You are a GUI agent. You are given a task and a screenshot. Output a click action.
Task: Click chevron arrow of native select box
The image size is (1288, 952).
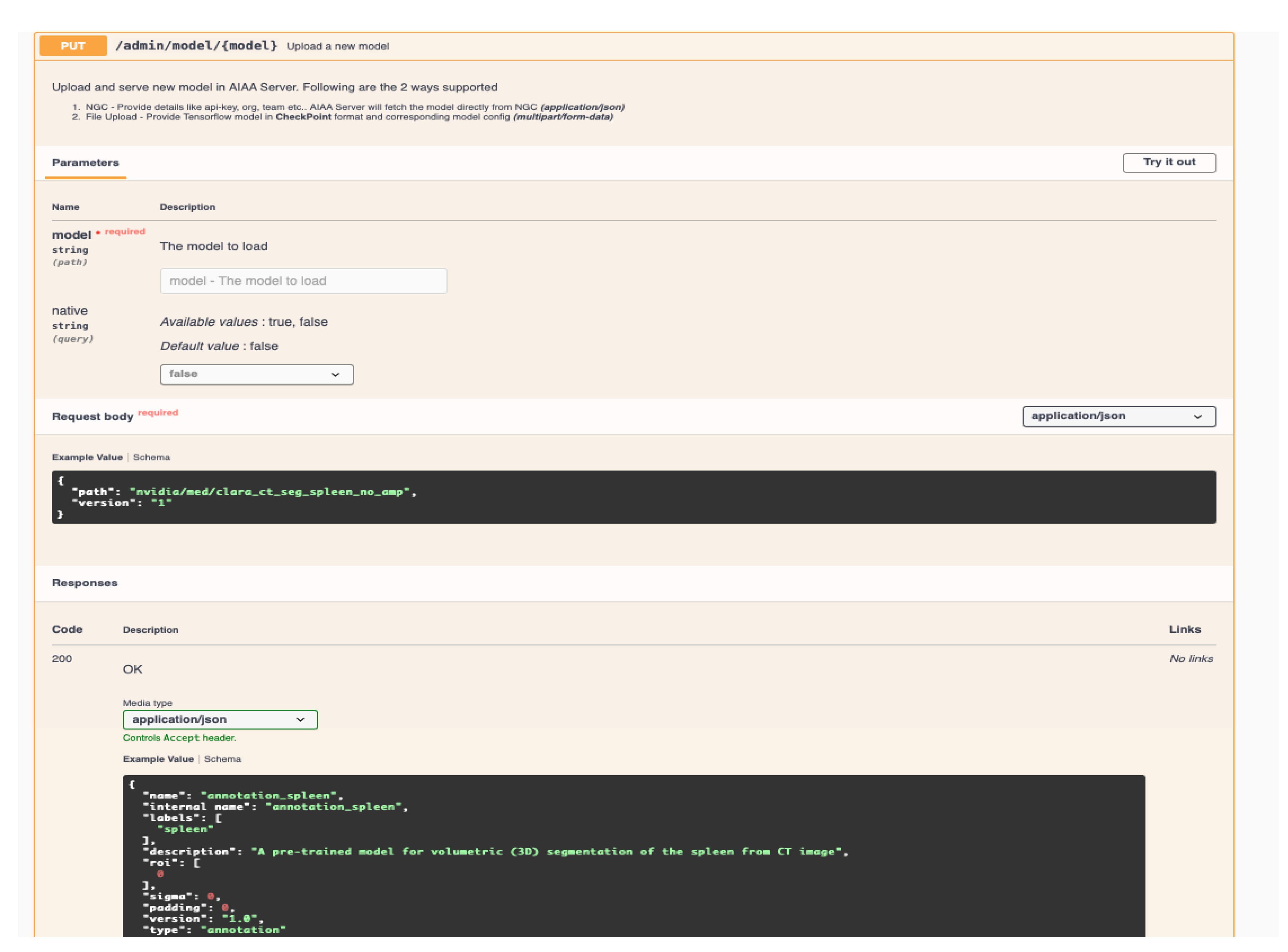tap(335, 374)
